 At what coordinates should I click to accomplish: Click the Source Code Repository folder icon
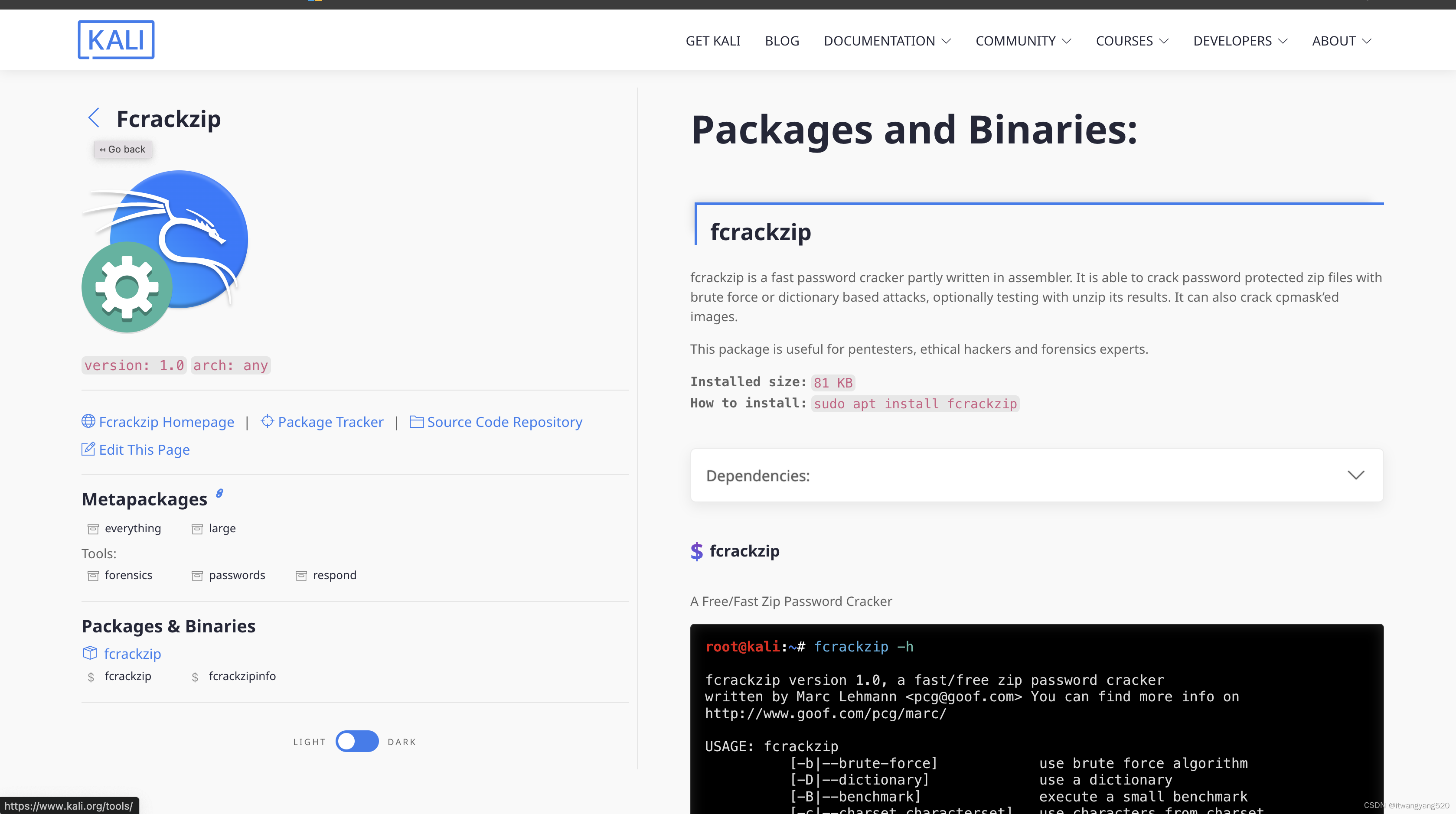pos(417,421)
